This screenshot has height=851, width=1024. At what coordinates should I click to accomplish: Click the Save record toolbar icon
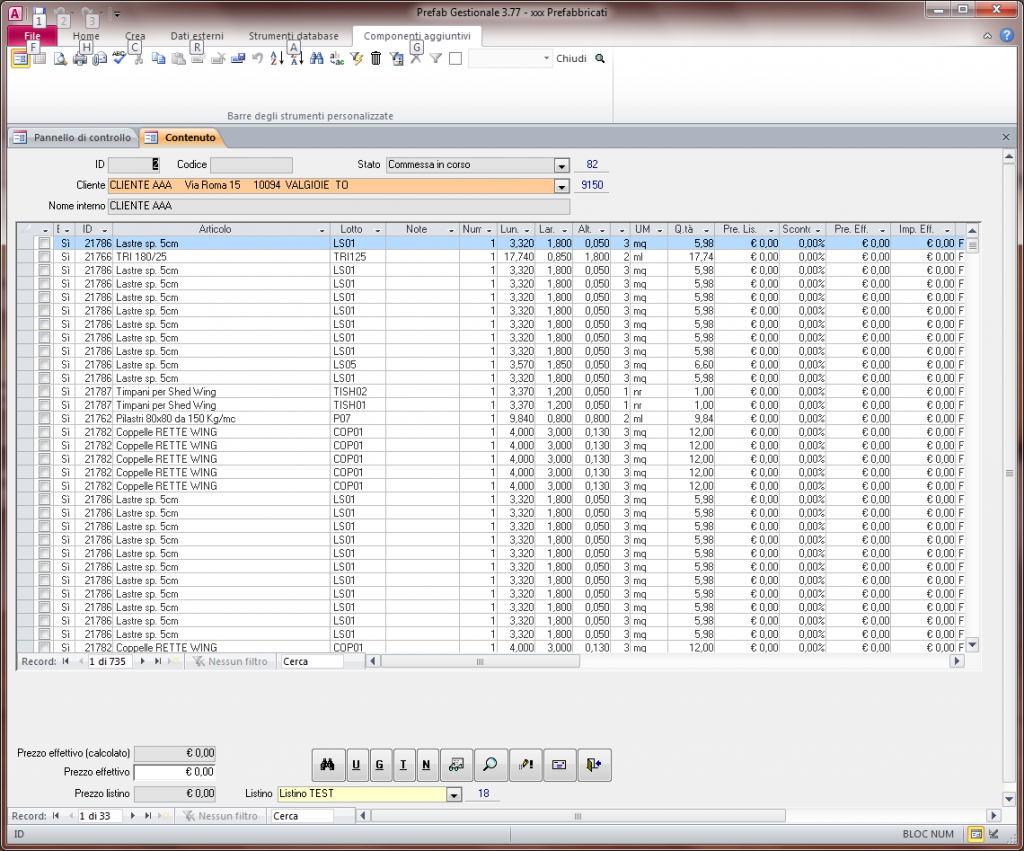point(238,59)
